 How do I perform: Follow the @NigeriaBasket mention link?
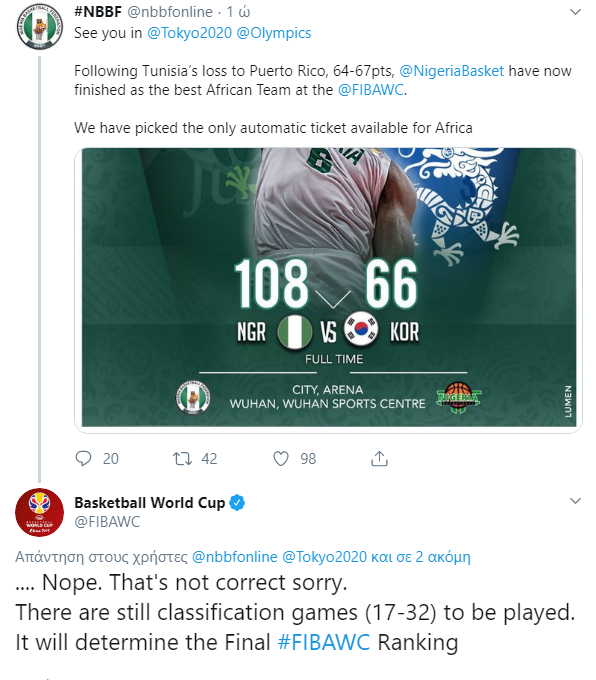coord(451,71)
